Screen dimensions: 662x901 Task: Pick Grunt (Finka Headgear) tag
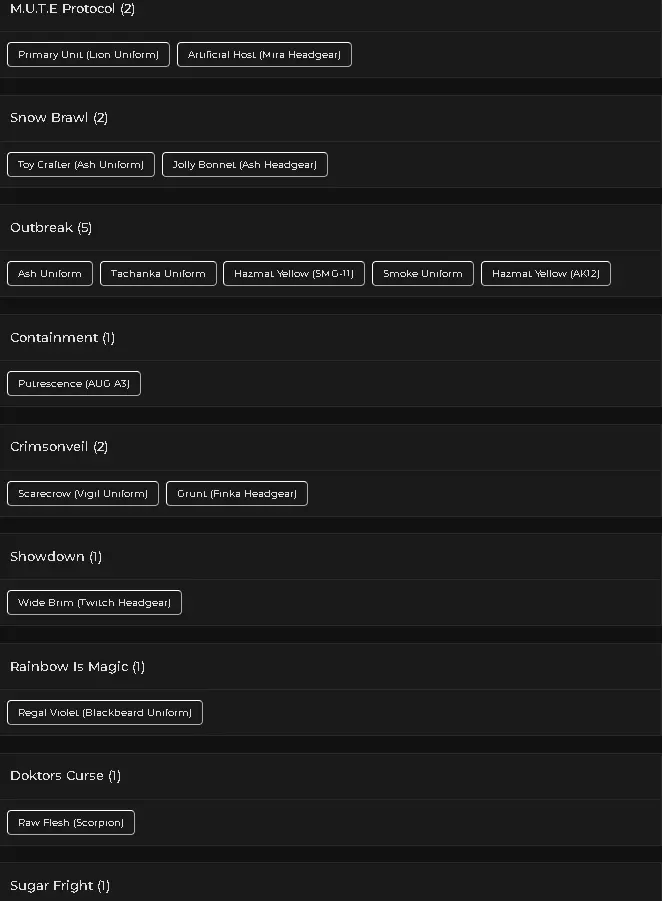(237, 494)
